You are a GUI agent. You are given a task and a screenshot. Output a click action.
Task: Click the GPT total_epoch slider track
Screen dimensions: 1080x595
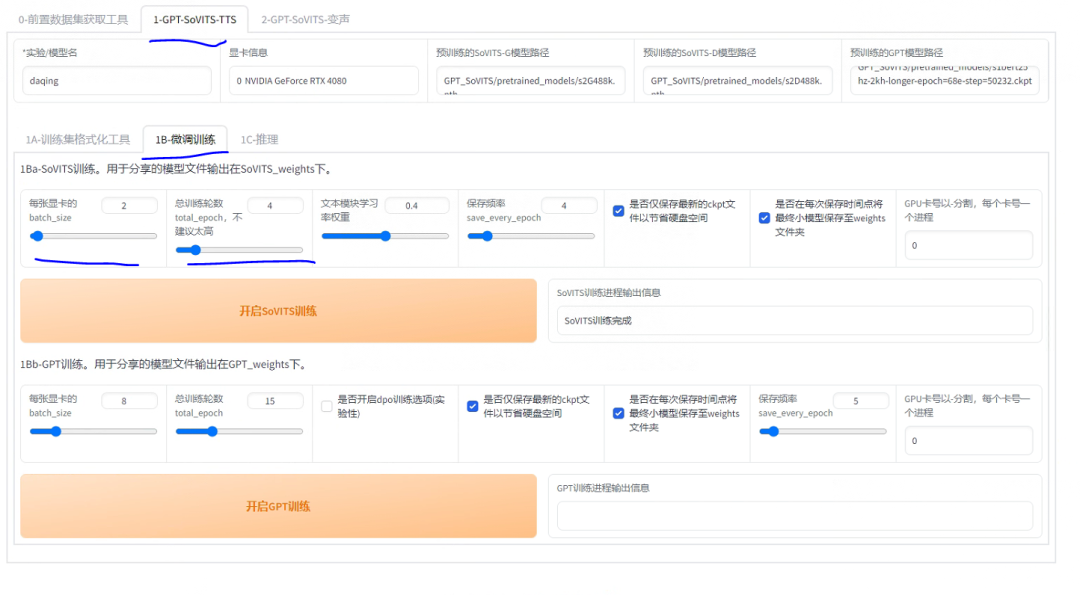tap(240, 432)
